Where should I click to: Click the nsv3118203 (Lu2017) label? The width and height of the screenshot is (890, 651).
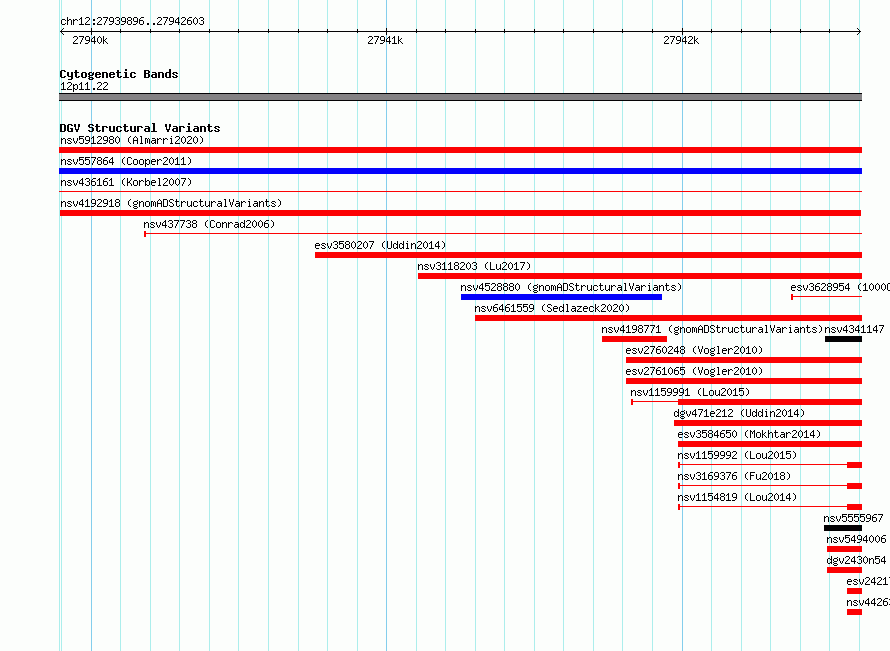point(474,266)
